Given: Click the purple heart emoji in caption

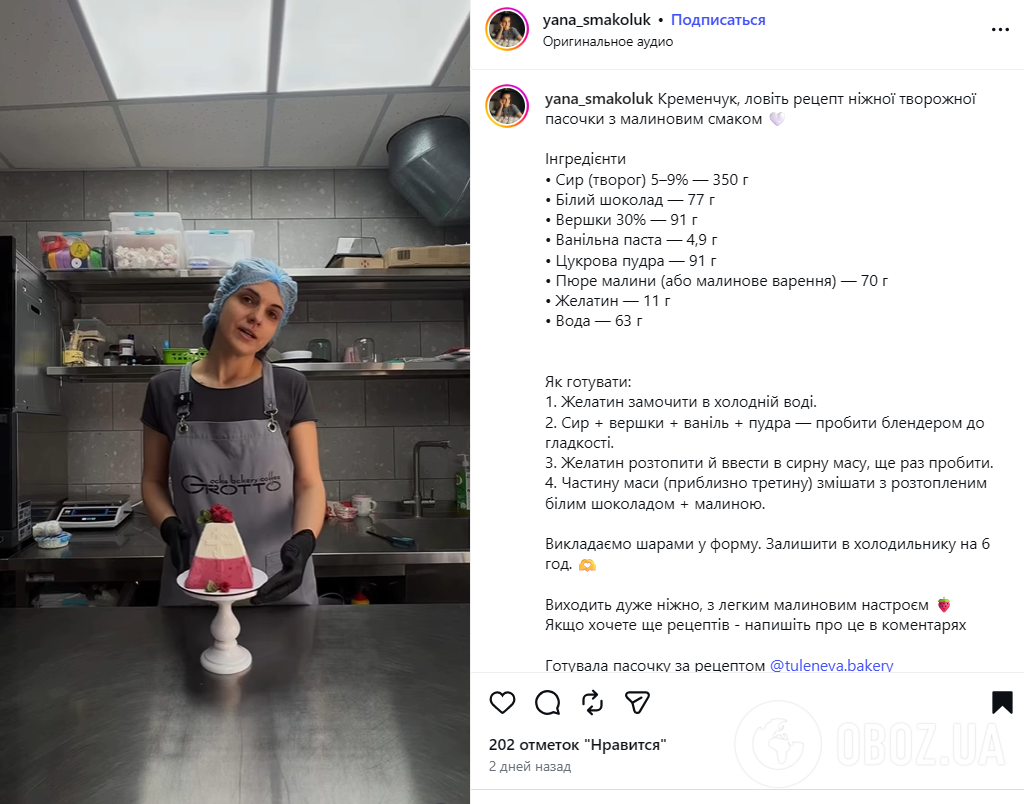Looking at the screenshot, I should click(776, 119).
